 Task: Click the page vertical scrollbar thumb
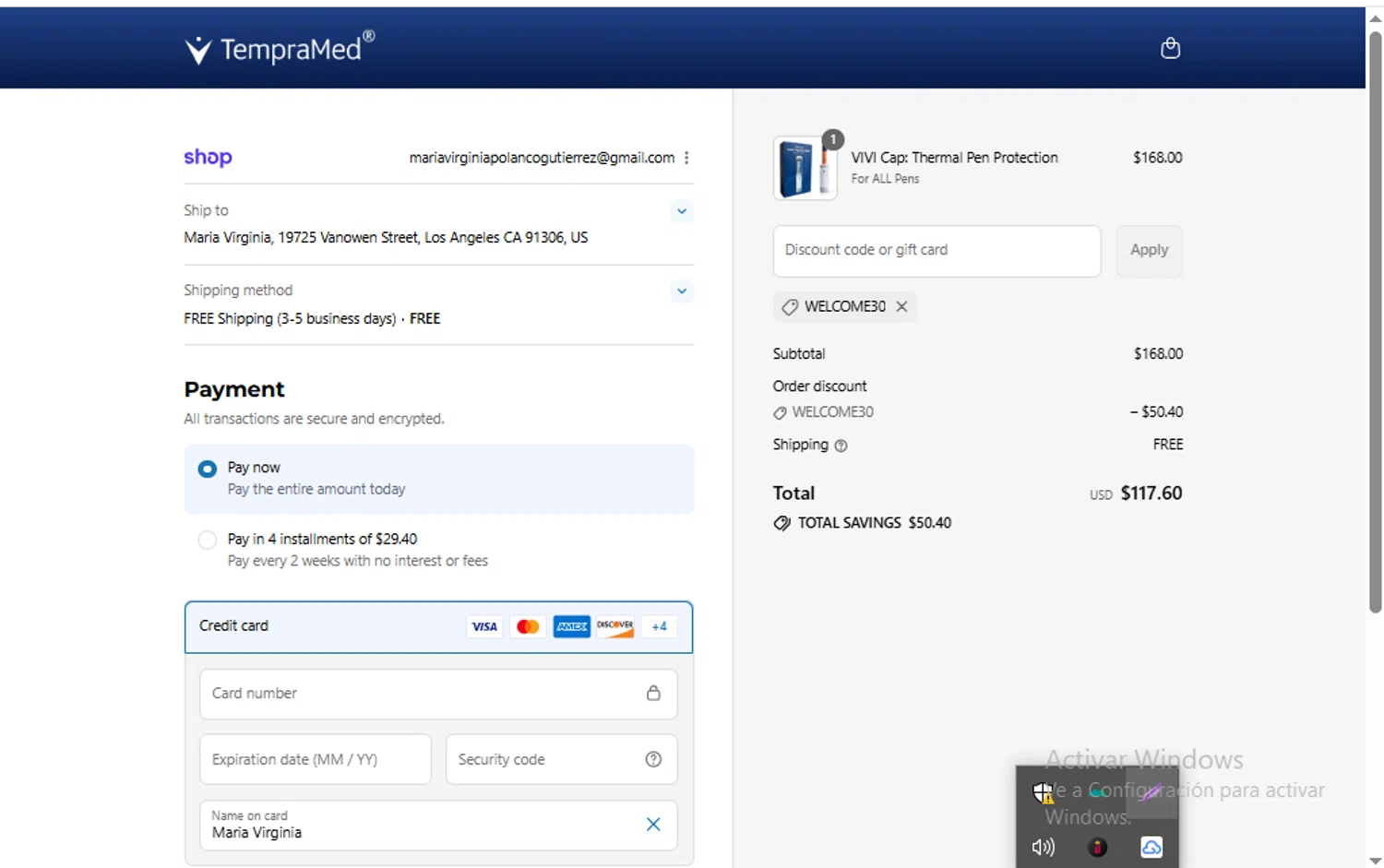pos(1375,322)
